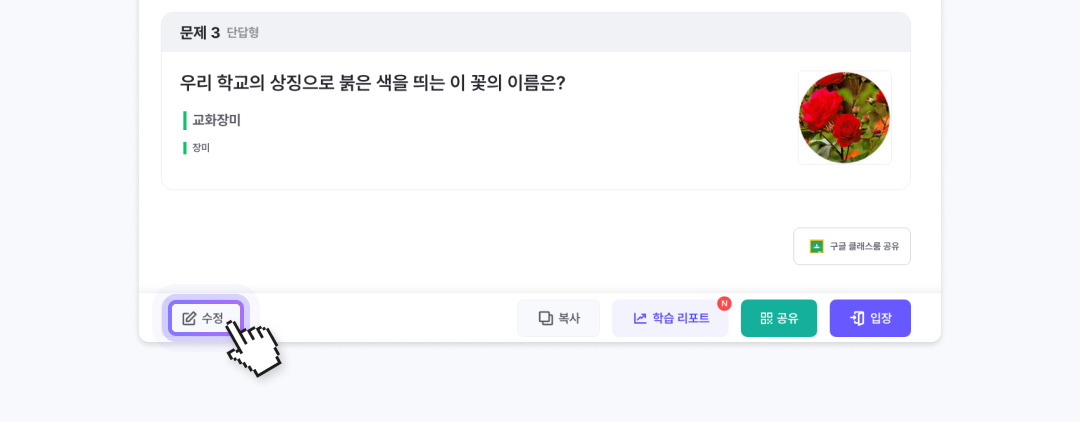Image resolution: width=1080 pixels, height=422 pixels.
Task: Click the pencil edit icon
Action: (189, 318)
